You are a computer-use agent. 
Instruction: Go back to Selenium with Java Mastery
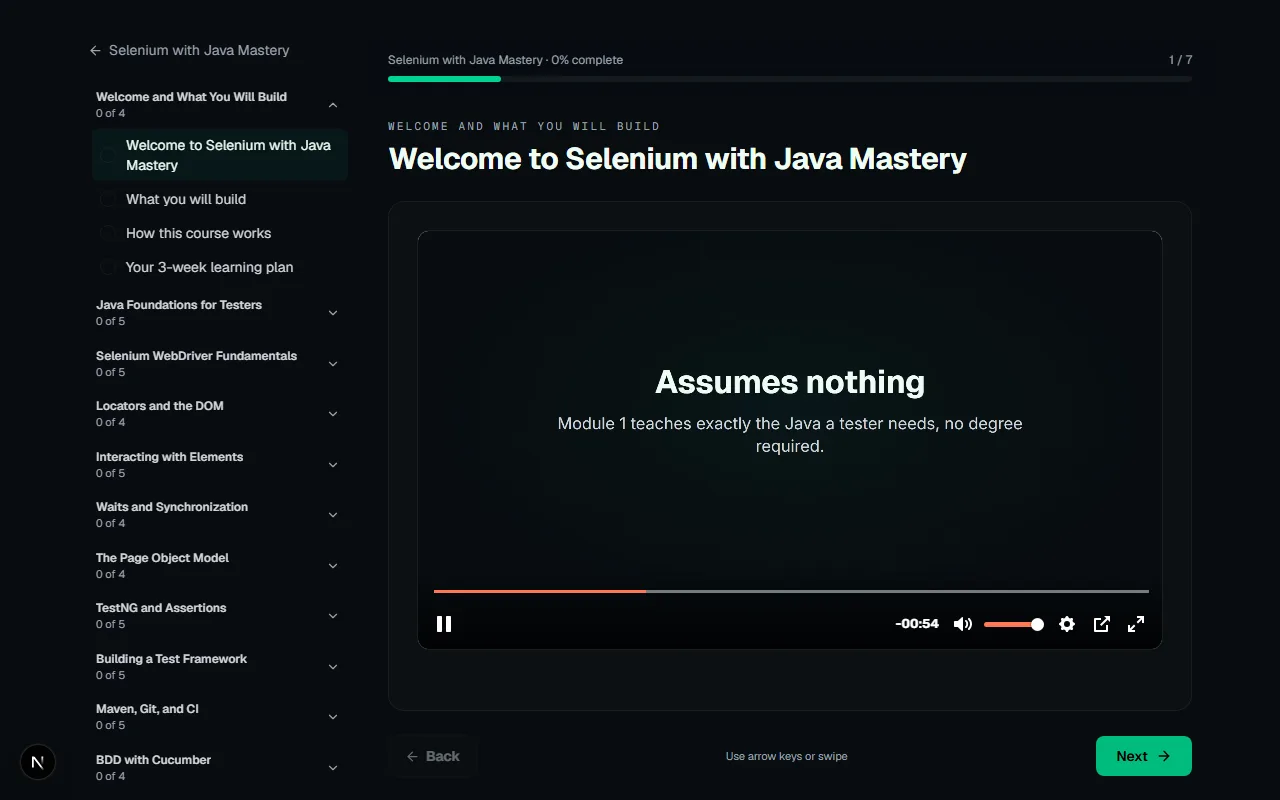189,50
